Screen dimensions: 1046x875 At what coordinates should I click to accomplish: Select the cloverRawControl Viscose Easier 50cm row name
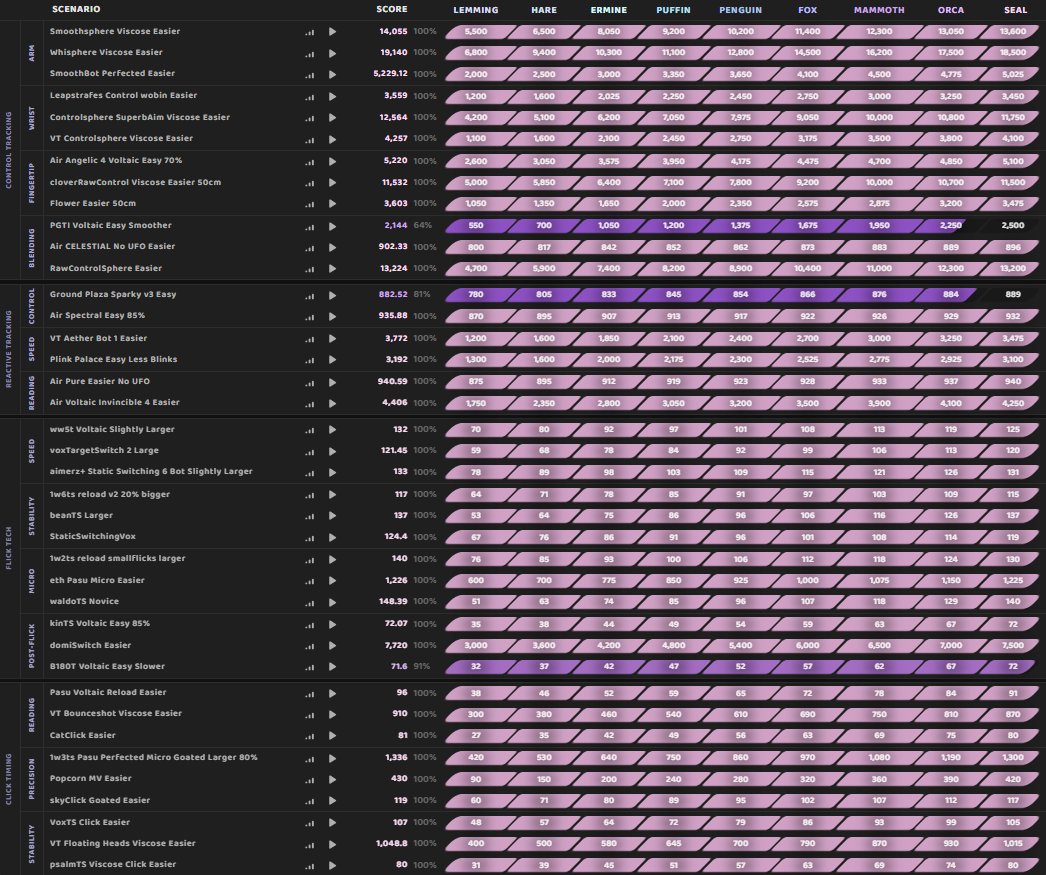coord(135,182)
